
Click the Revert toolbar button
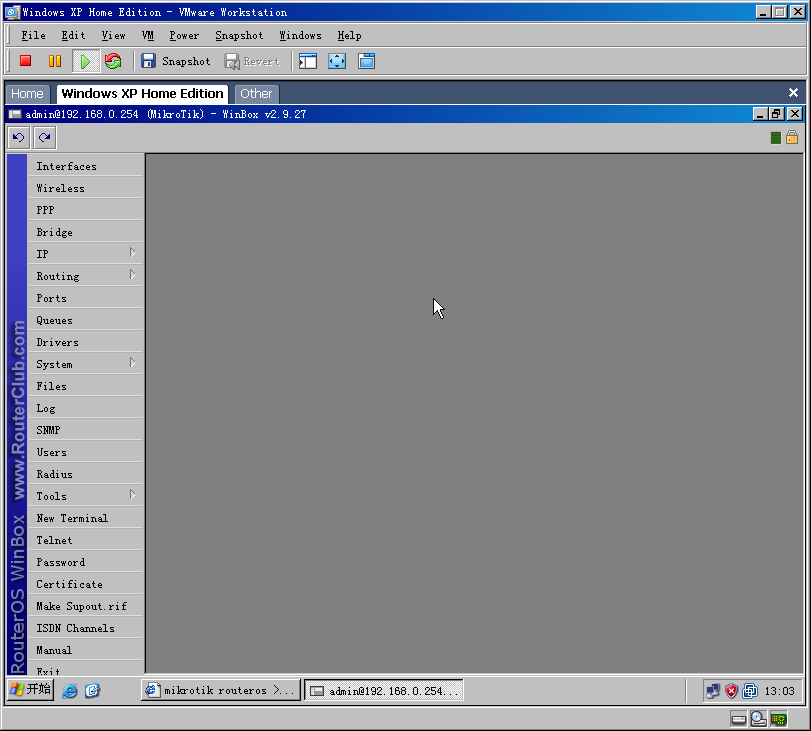pos(252,61)
